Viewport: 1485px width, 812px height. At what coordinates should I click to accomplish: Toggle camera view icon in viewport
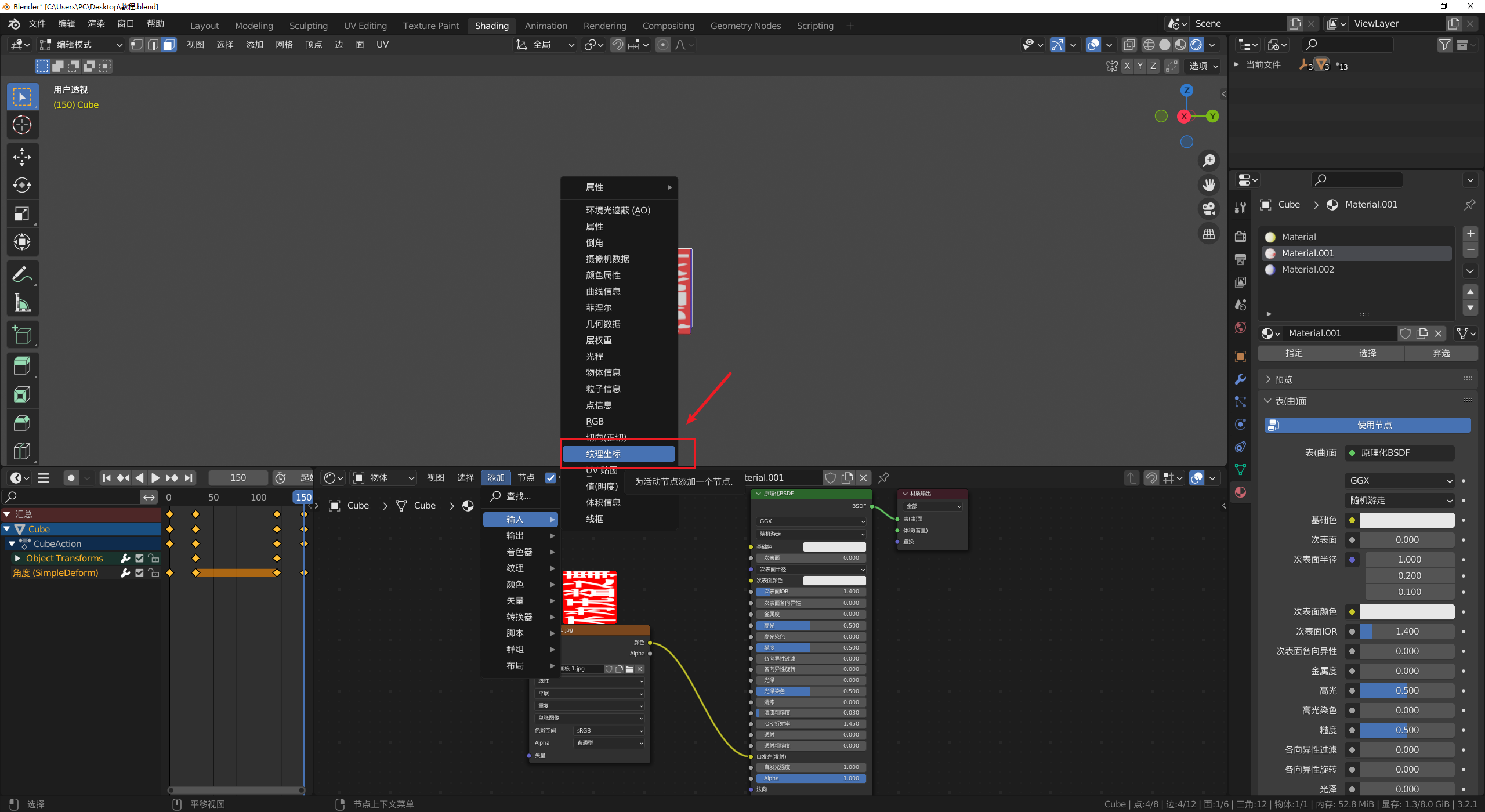(x=1209, y=209)
